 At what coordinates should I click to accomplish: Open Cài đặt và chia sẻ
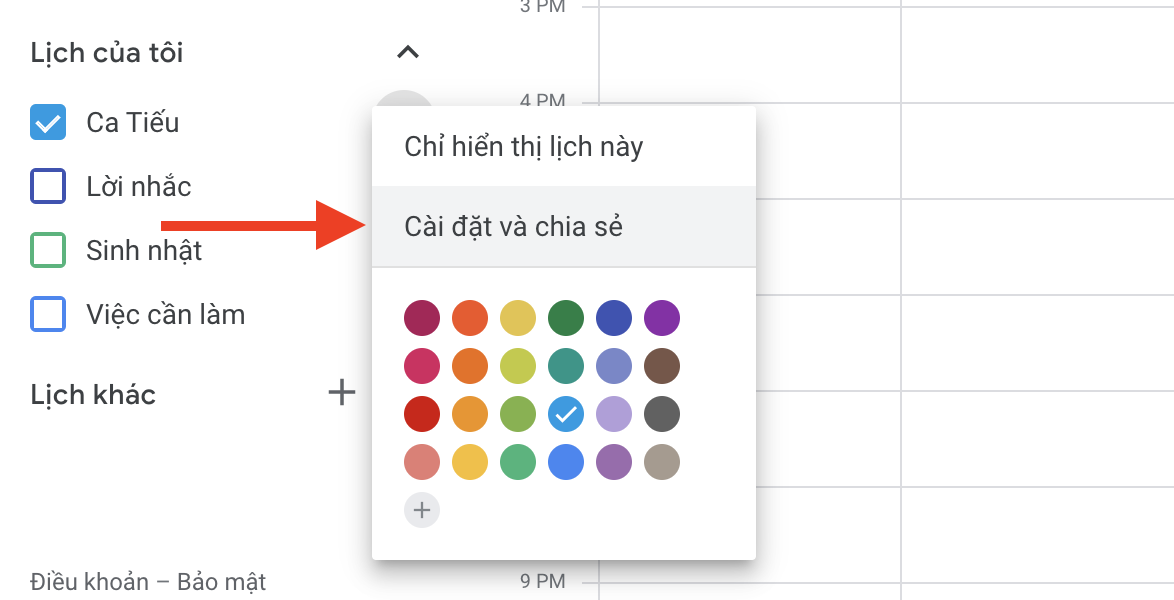point(513,227)
